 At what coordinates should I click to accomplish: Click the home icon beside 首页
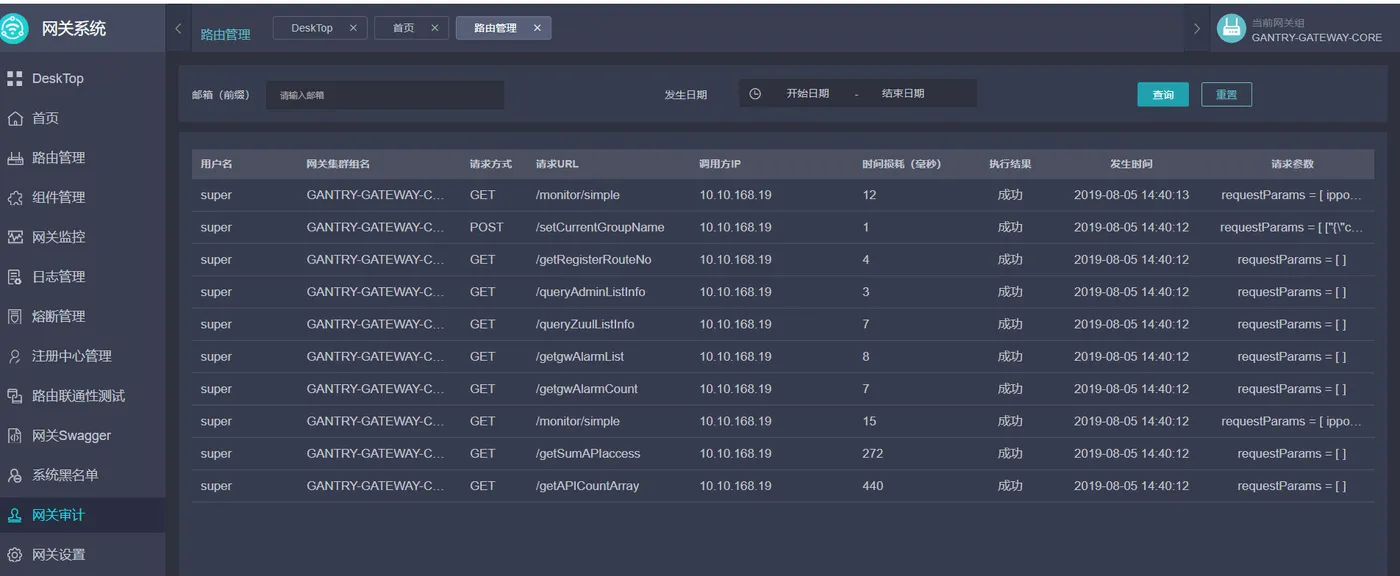click(x=15, y=118)
